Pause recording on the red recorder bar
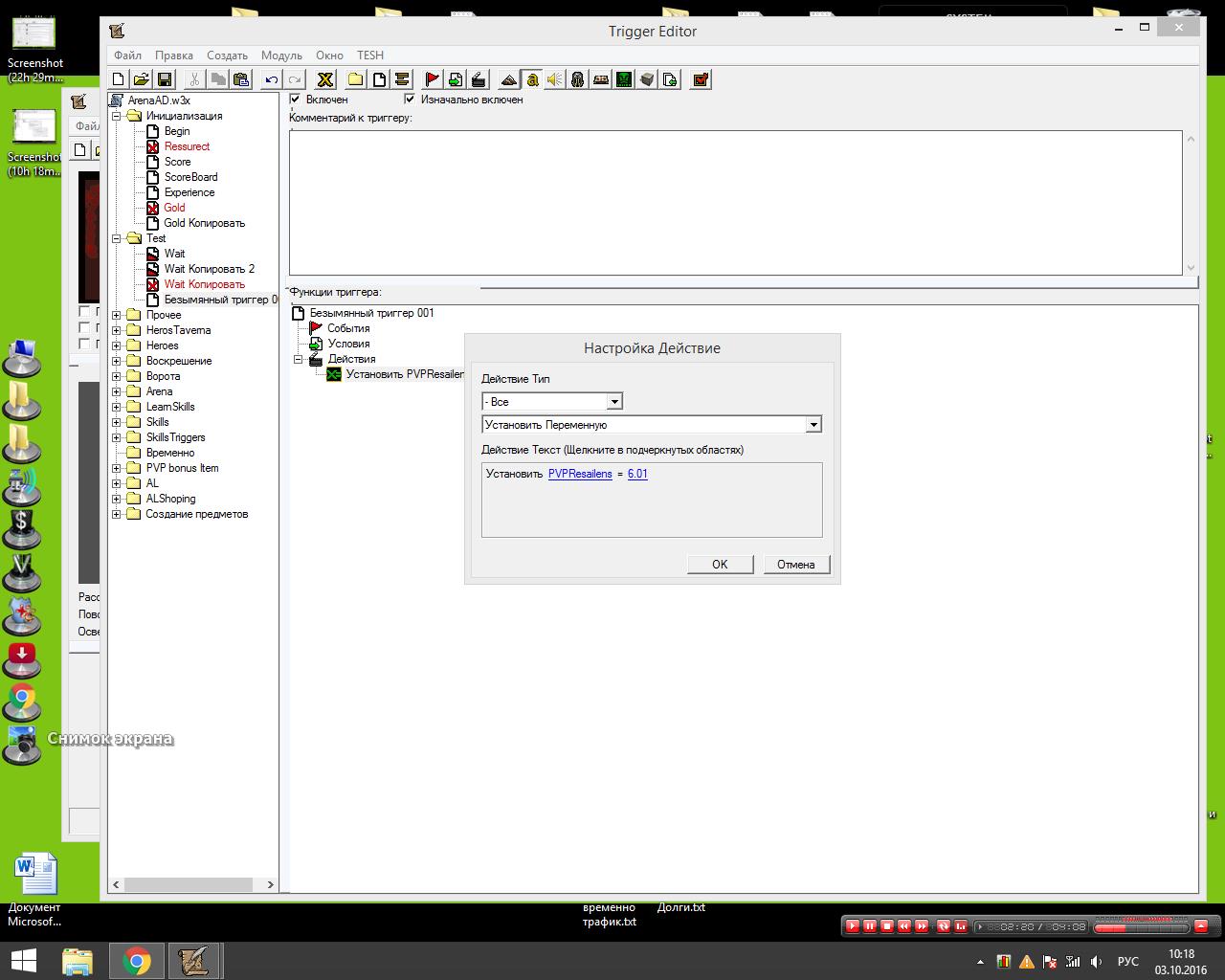This screenshot has width=1225, height=980. tap(869, 926)
